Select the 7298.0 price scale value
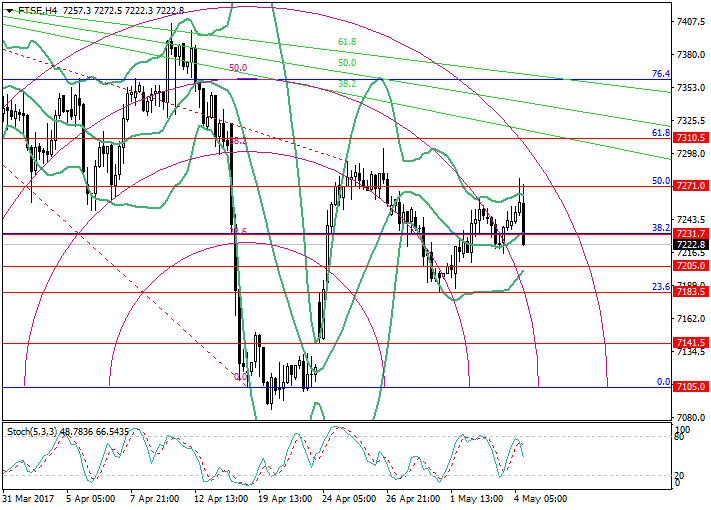 pos(691,154)
